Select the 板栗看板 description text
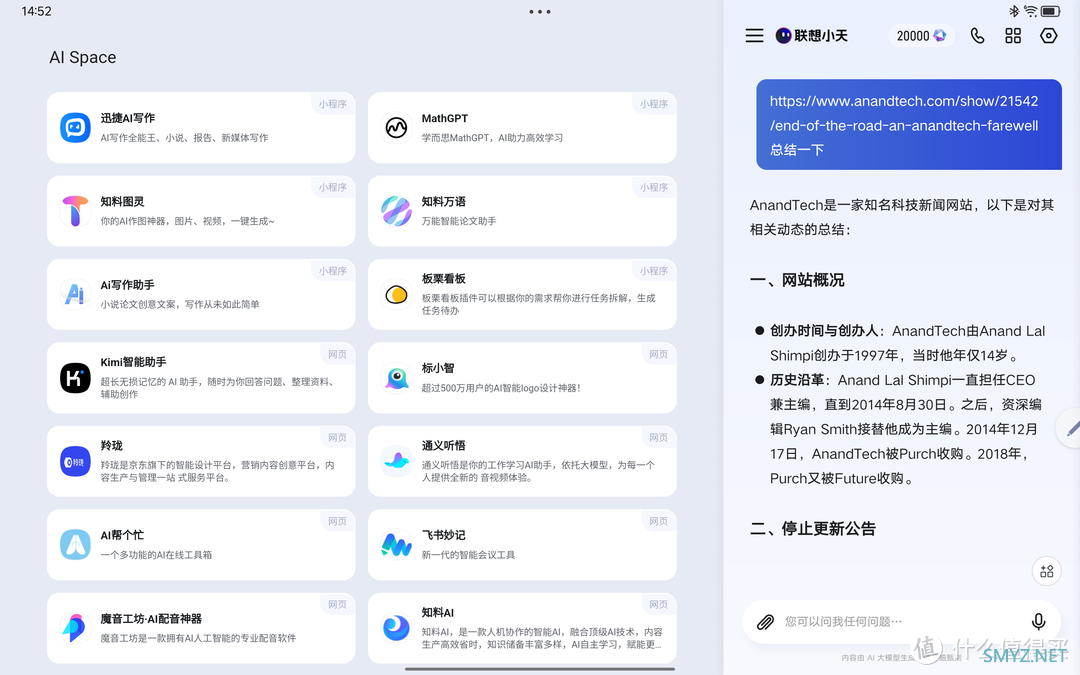Screen dimensions: 1080x675 pyautogui.click(x=538, y=304)
